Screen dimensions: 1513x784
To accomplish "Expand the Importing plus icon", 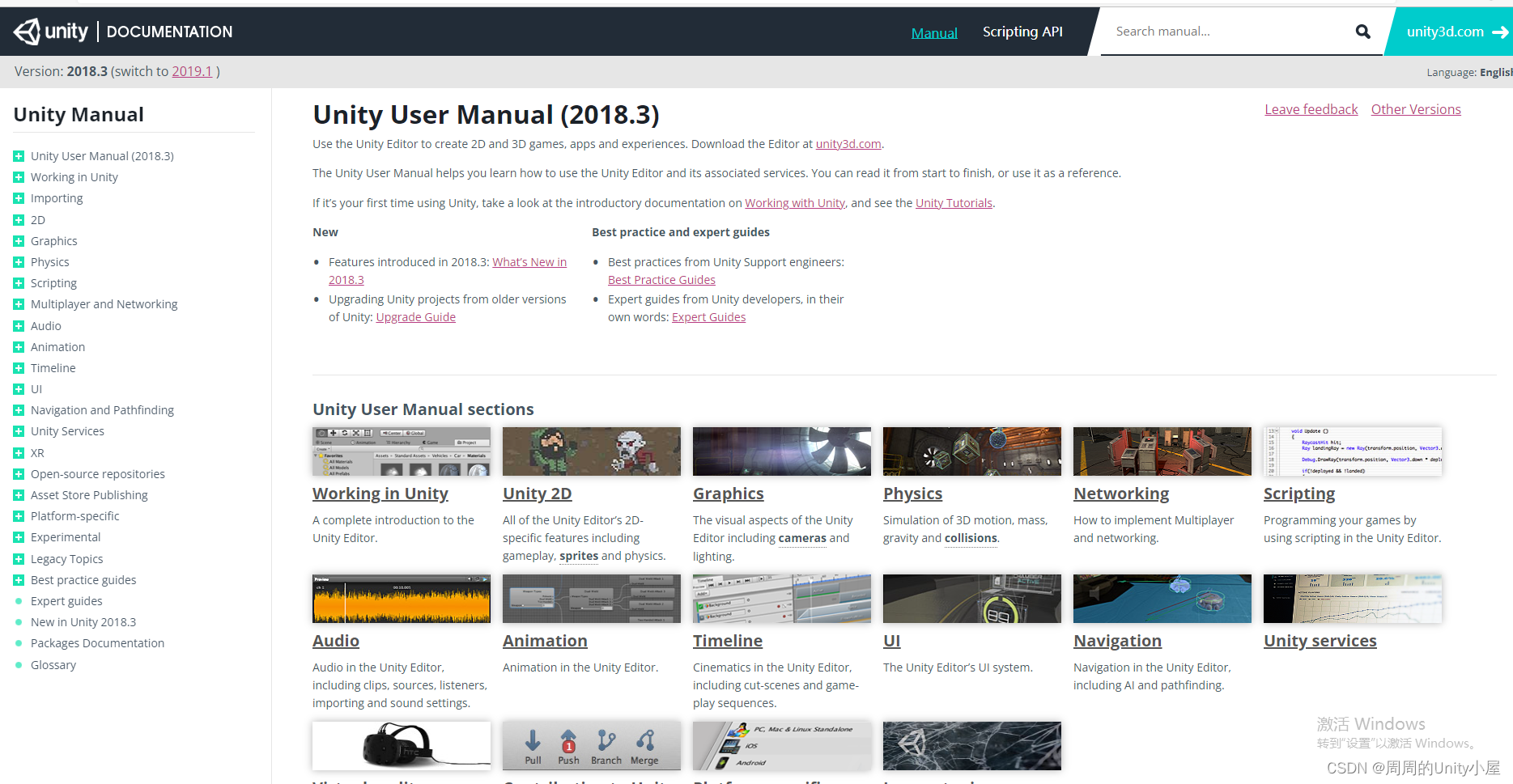I will pyautogui.click(x=19, y=198).
